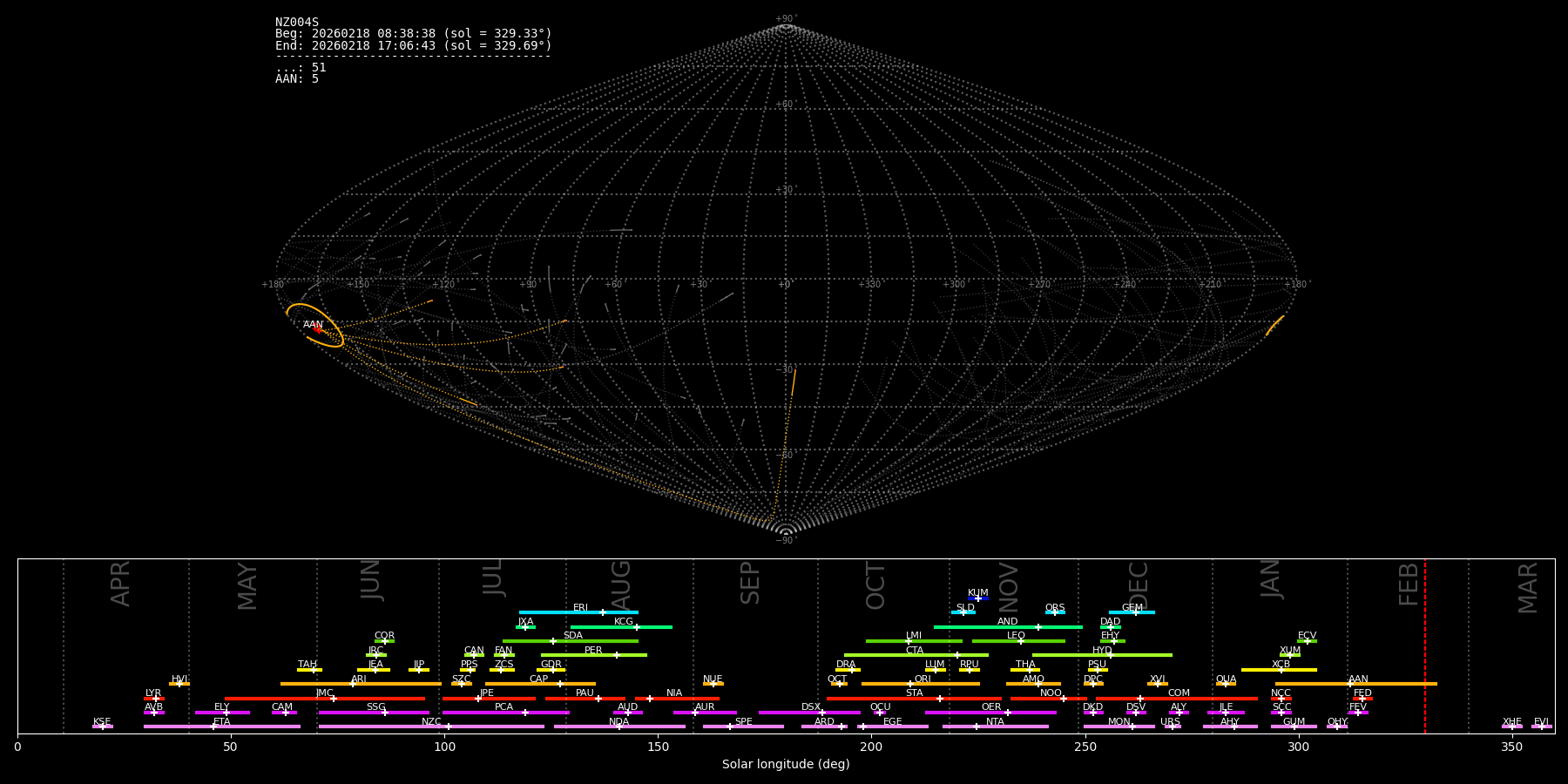Select the QUA shower label

(1226, 679)
